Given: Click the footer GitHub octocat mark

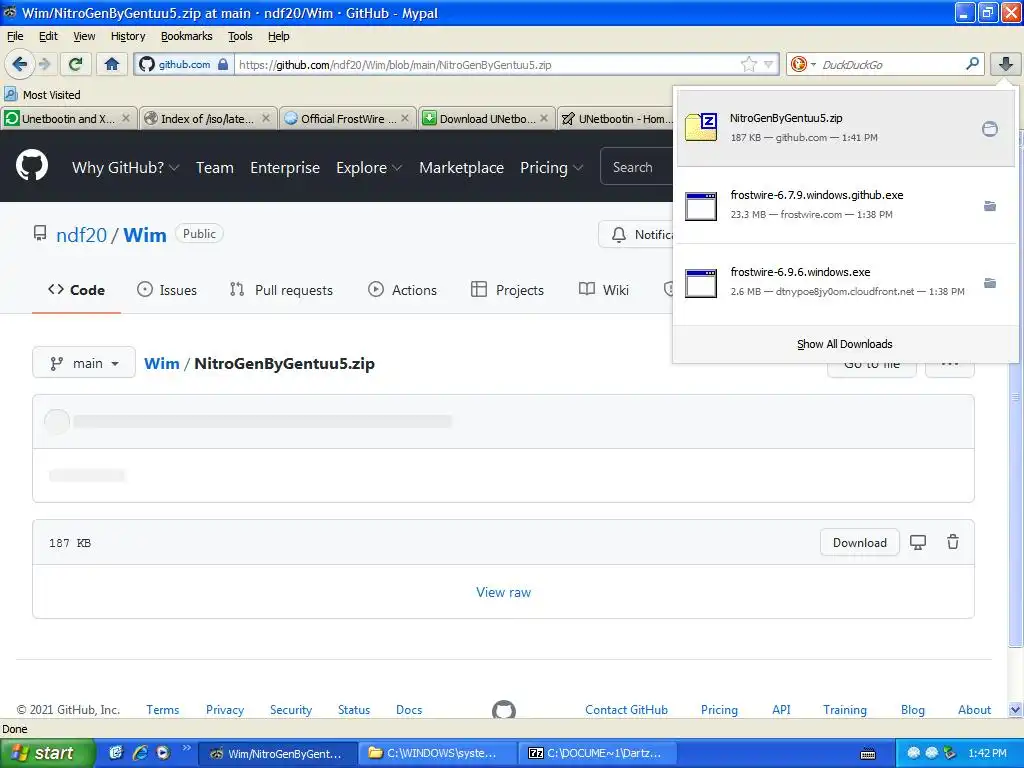Looking at the screenshot, I should pos(504,710).
